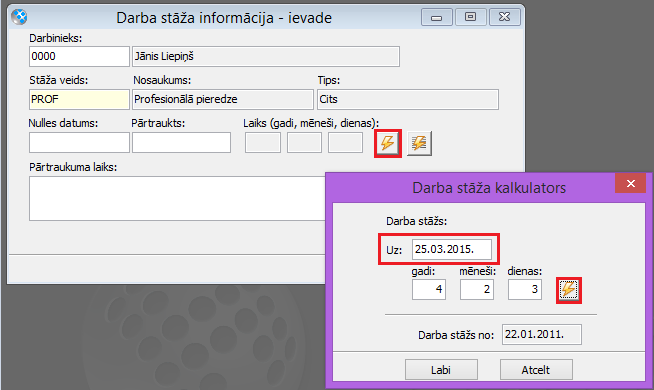Click the application icon in the title bar
Viewport: 654px width, 390px height.
pos(19,17)
